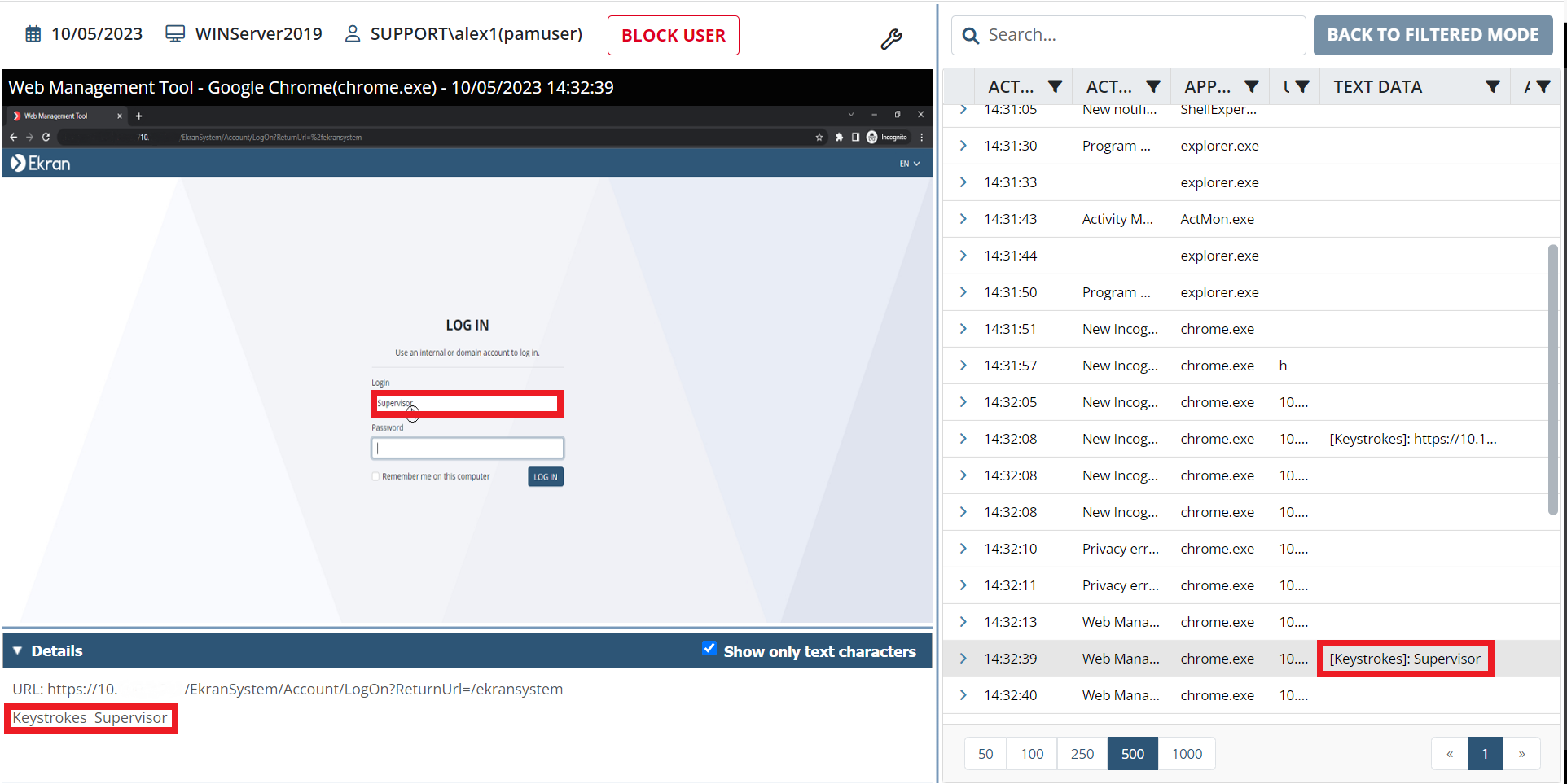Toggle Remember me on this computer checkbox
The width and height of the screenshot is (1567, 784).
375,476
